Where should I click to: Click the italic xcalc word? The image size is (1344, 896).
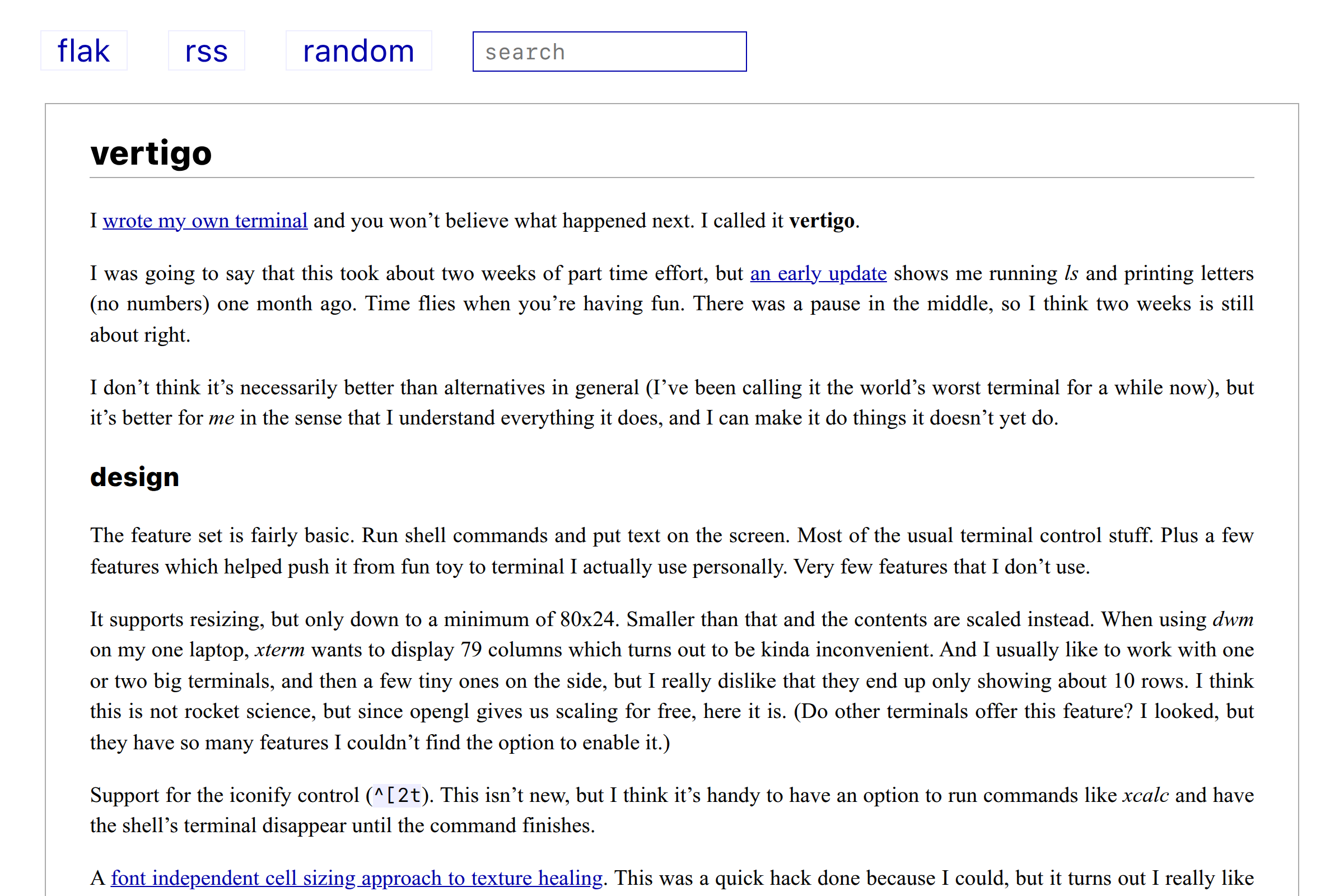(x=1145, y=795)
